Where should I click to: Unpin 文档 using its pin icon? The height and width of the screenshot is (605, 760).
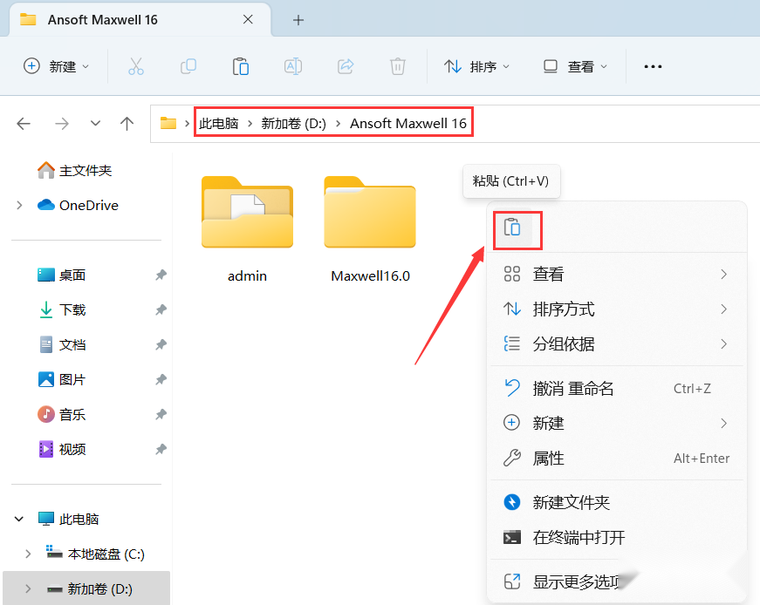click(161, 345)
